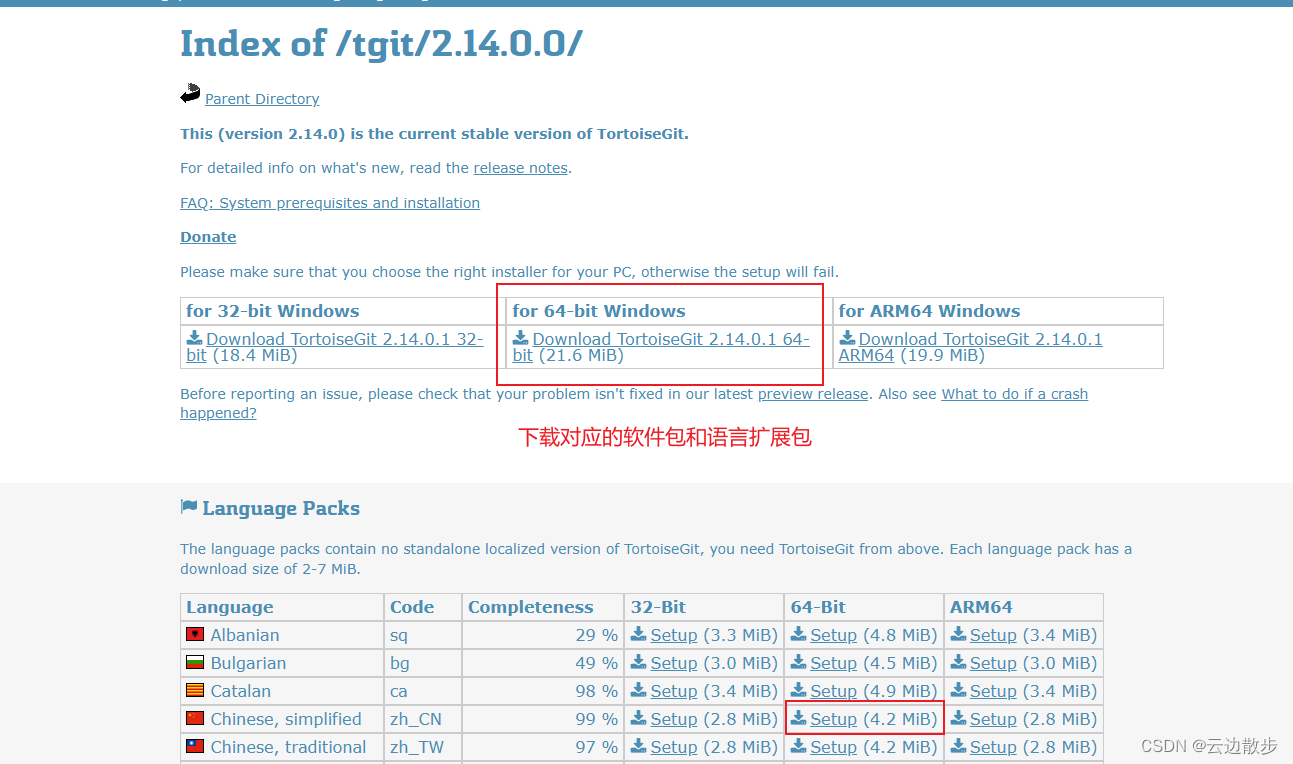Open the Chinese traditional ARM64 Setup link
Screen dimensions: 1293x764
993,747
